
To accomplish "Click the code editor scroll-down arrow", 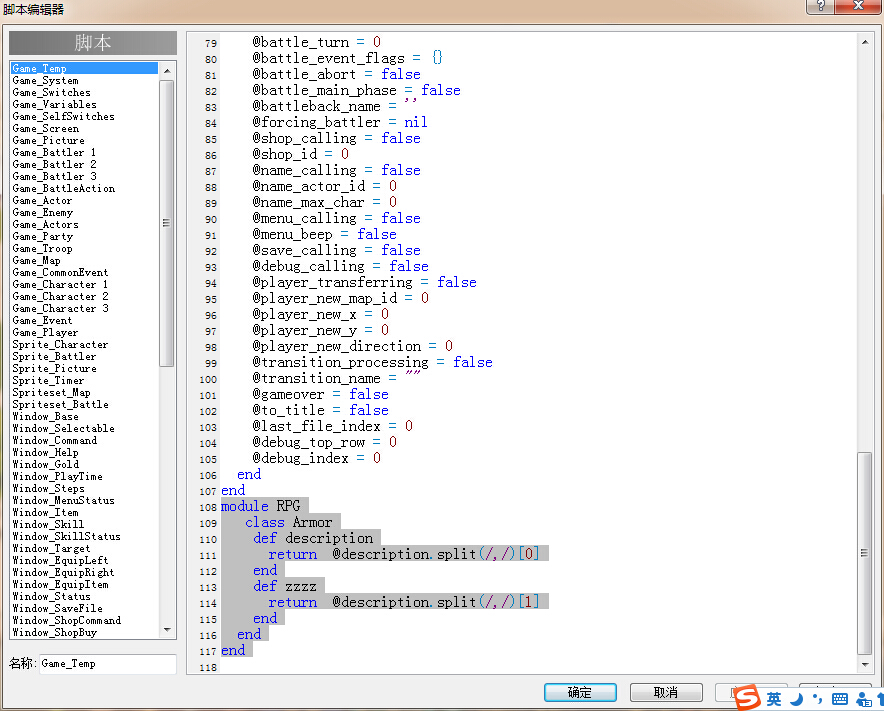I will pos(865,665).
